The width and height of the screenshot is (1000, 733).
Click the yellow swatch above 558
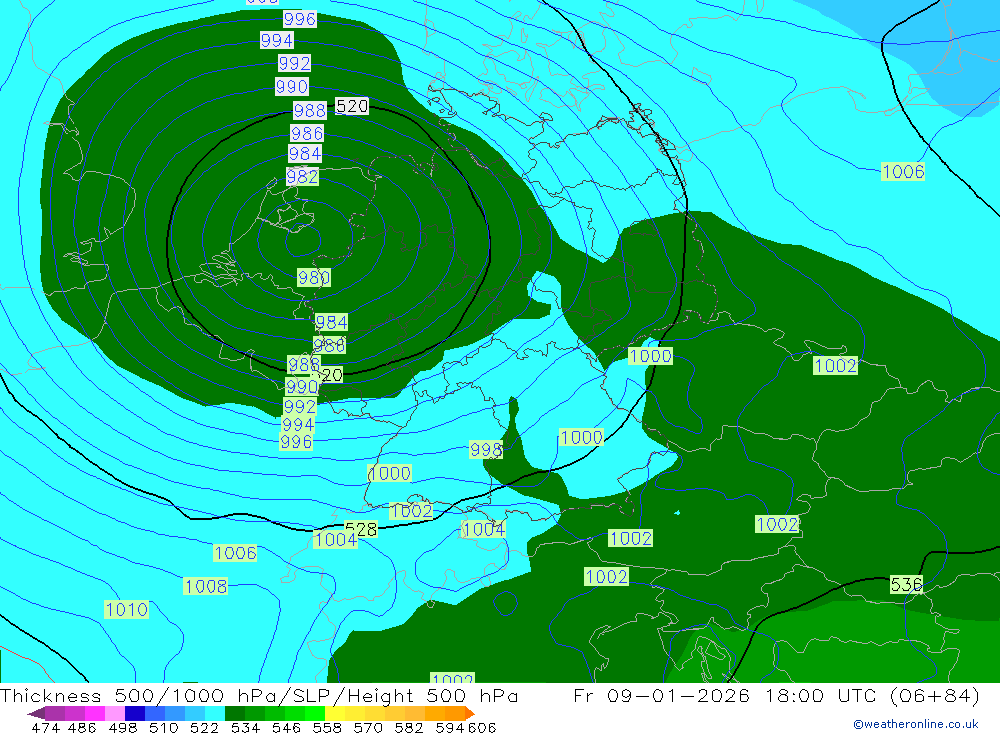[x=335, y=713]
